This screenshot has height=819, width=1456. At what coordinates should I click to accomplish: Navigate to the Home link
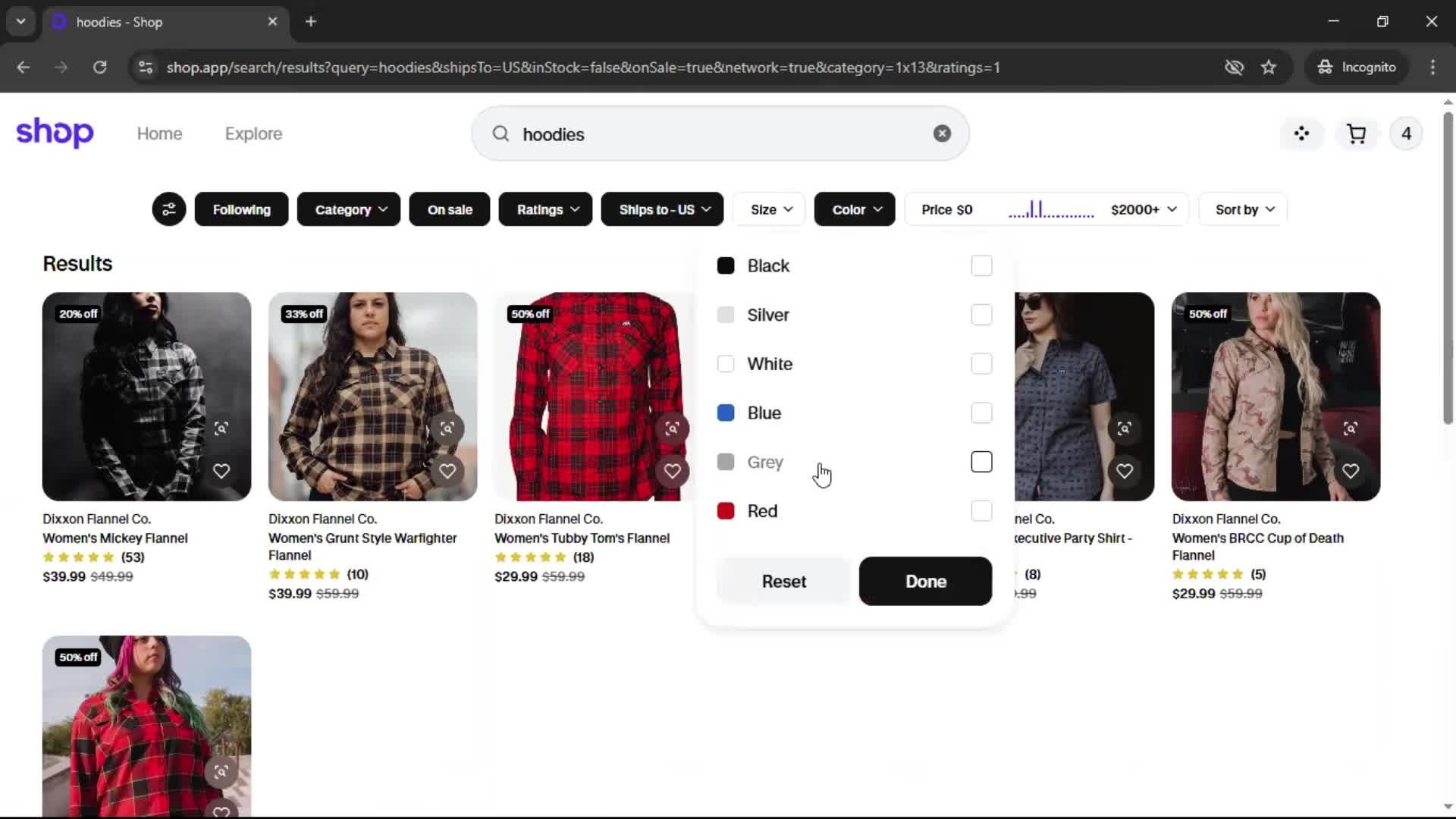coord(159,134)
